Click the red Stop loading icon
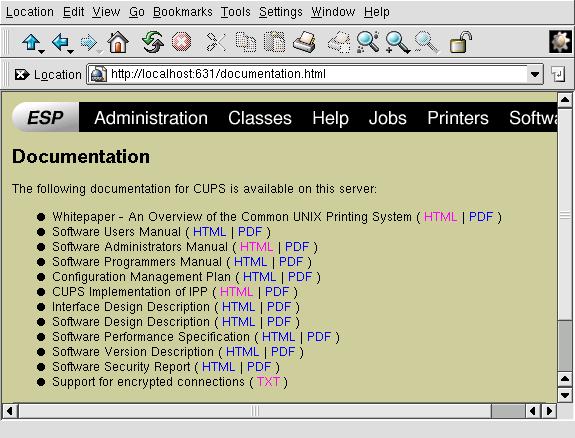The width and height of the screenshot is (575, 438). click(x=181, y=42)
